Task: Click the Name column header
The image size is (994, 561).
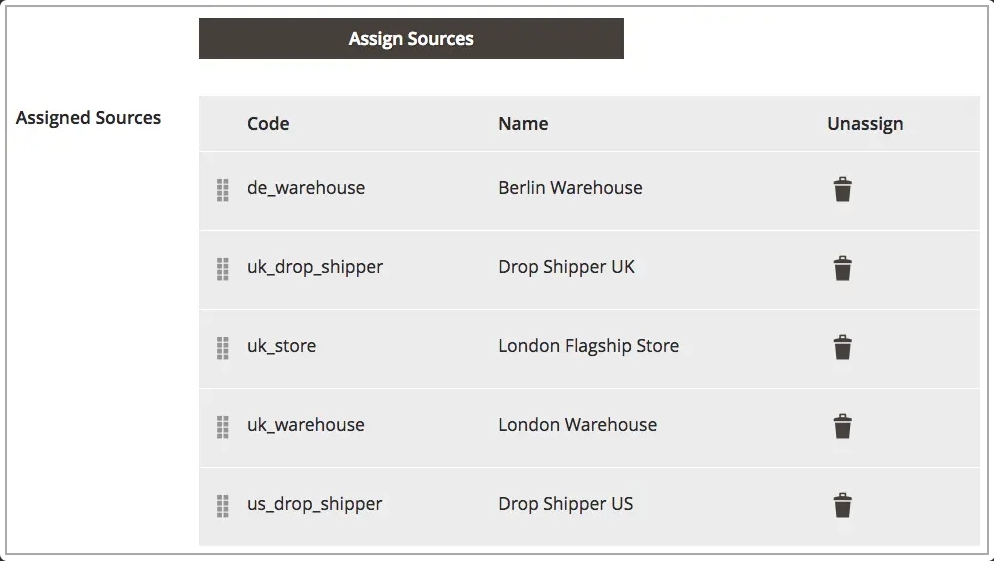Action: [x=523, y=124]
